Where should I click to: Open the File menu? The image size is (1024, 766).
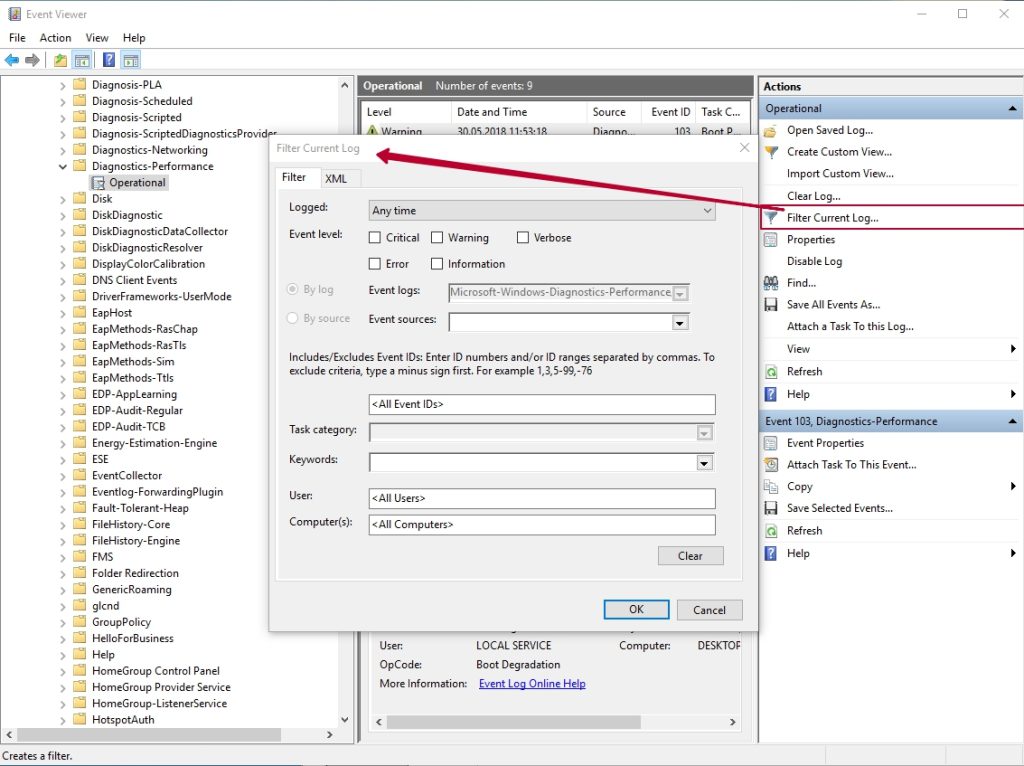coord(17,38)
